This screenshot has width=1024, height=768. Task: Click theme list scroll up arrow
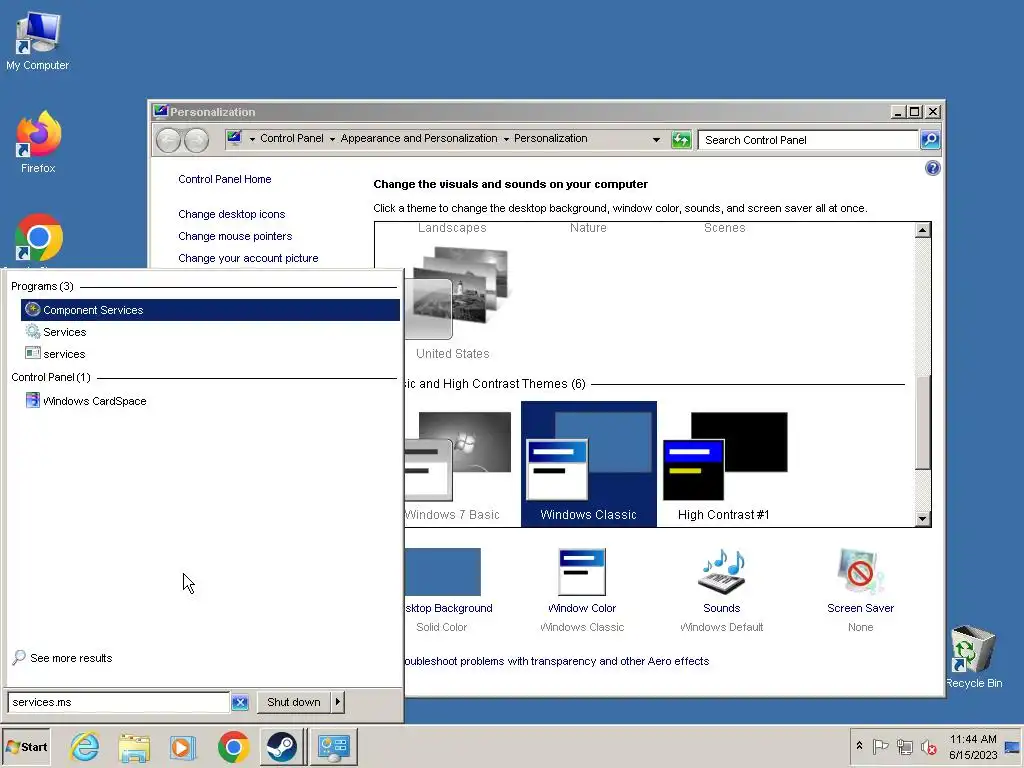pos(922,230)
